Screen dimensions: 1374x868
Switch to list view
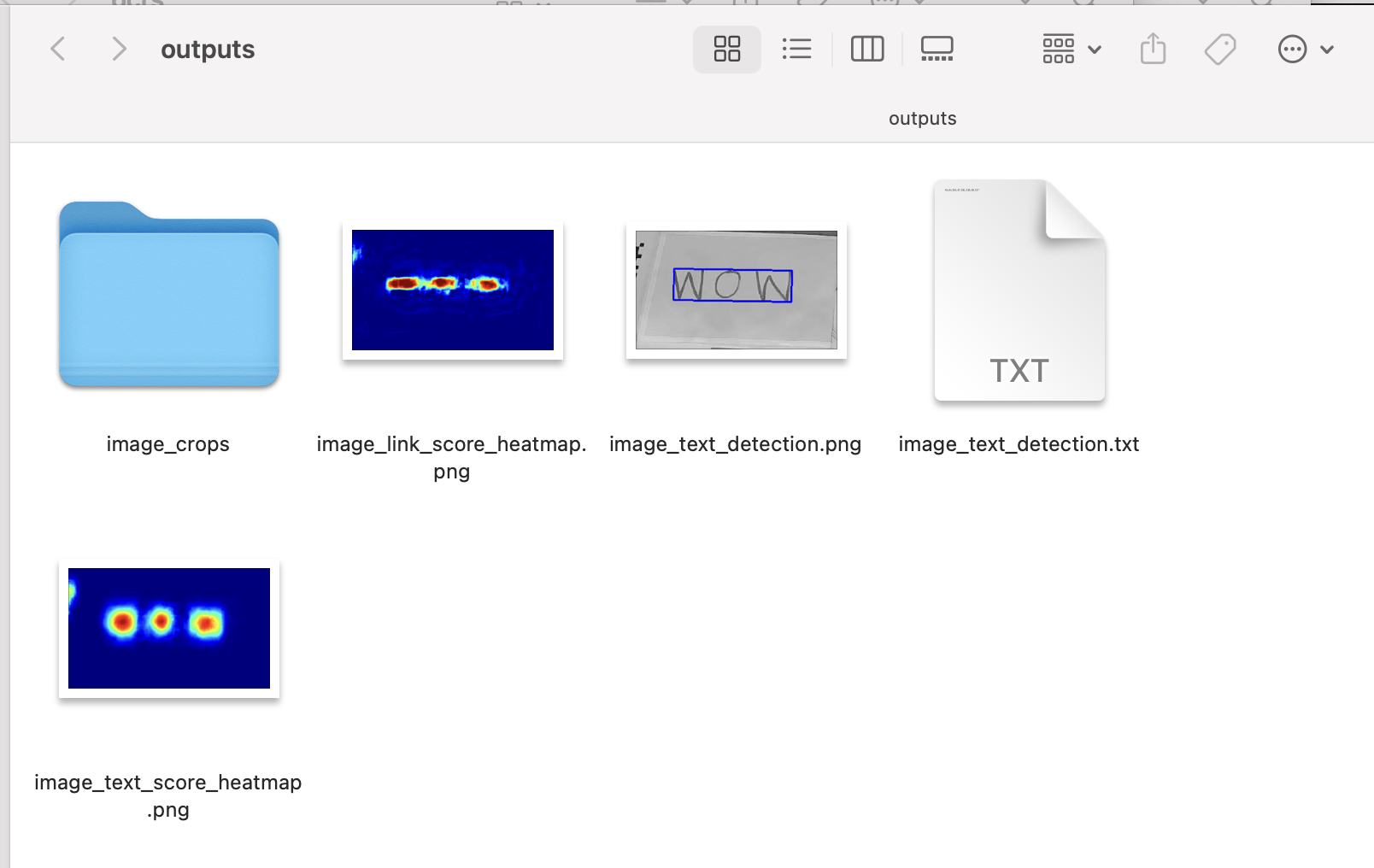pos(796,50)
